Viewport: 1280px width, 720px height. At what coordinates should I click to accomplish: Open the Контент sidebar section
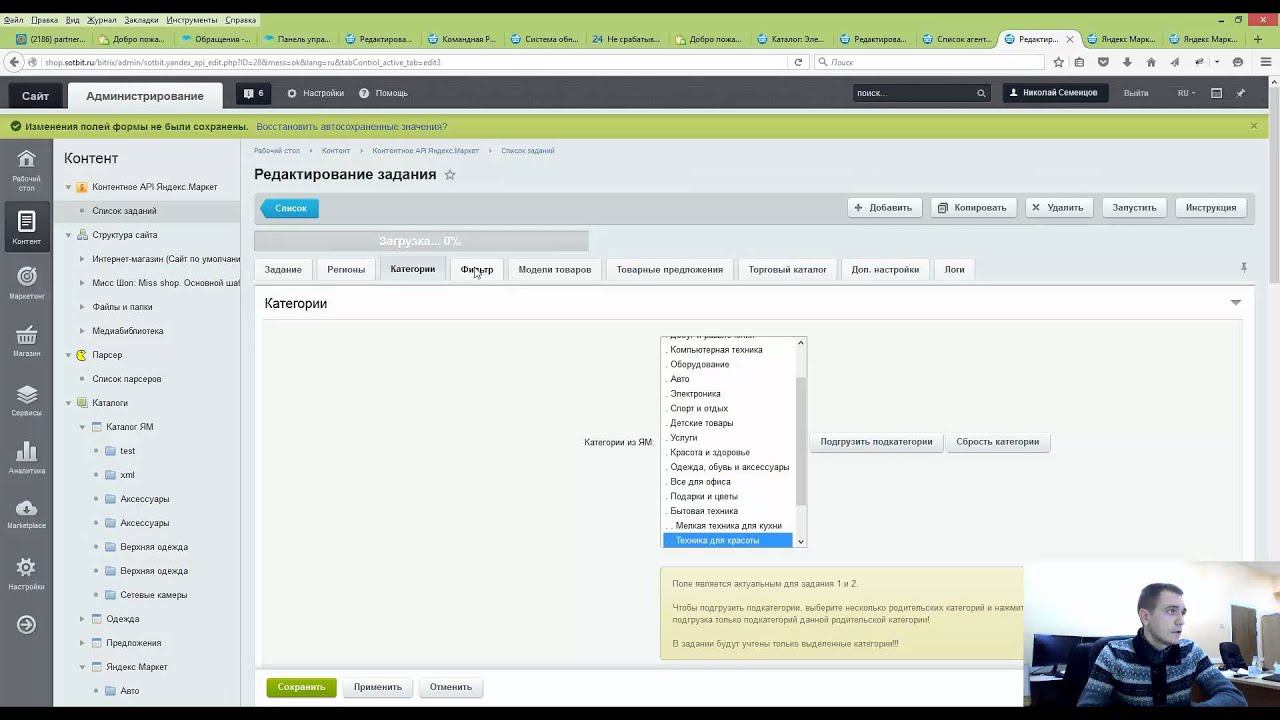[27, 228]
